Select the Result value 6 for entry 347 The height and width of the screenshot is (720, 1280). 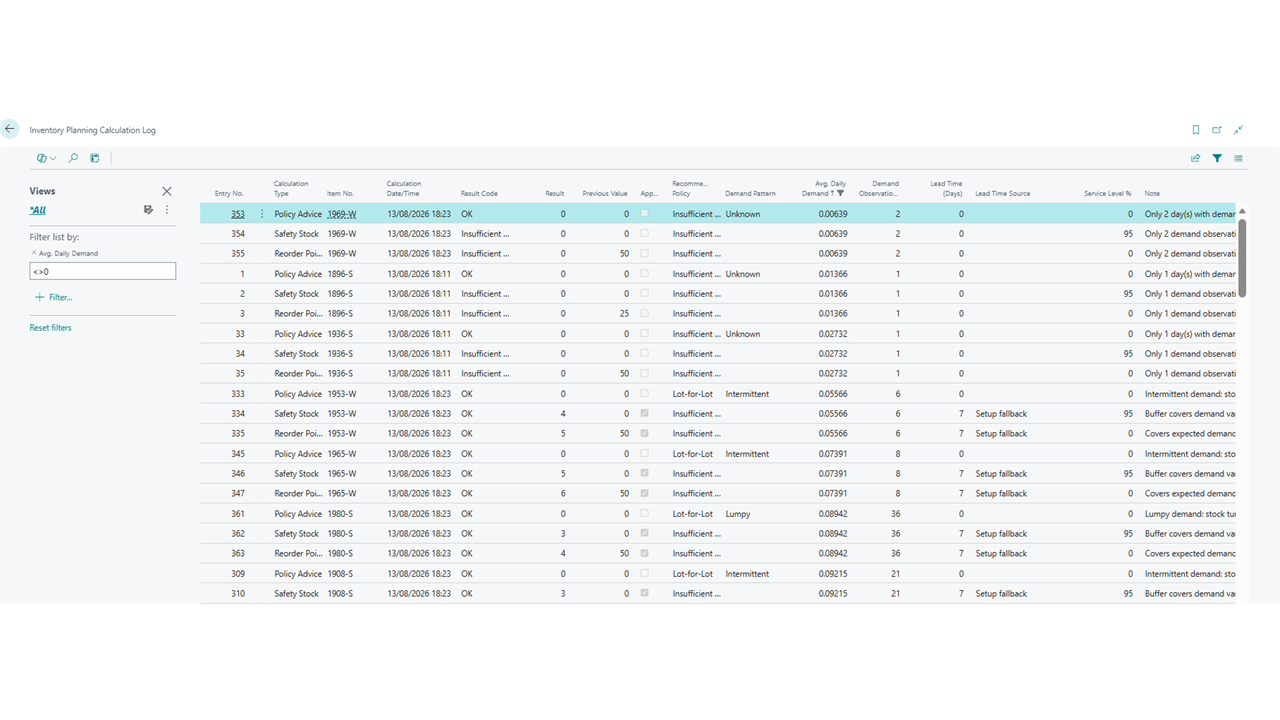point(563,494)
